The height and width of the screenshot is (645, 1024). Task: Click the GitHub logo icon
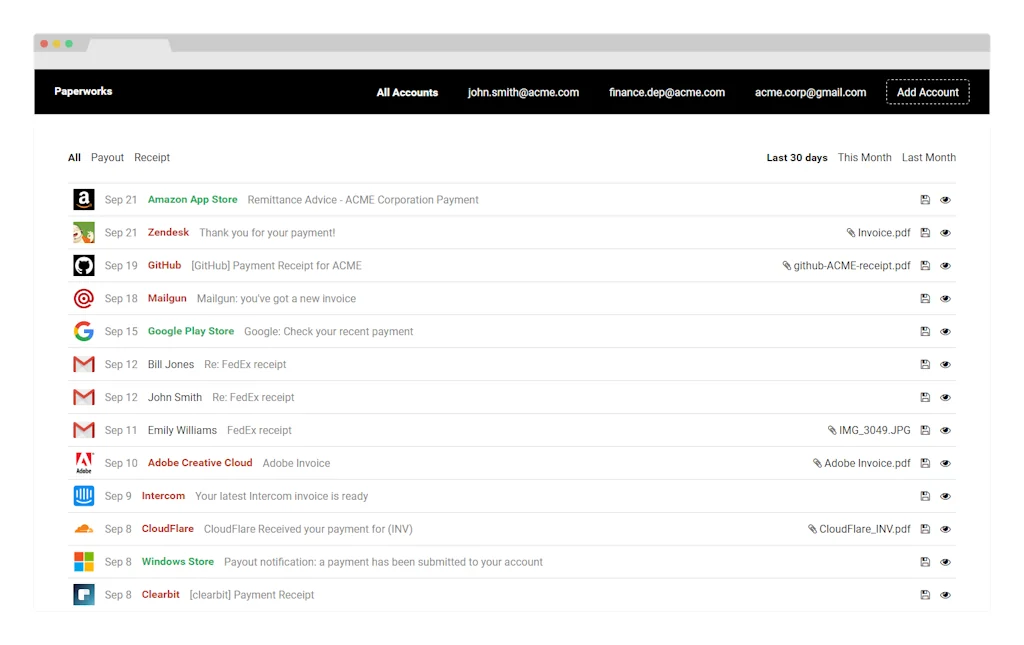83,265
